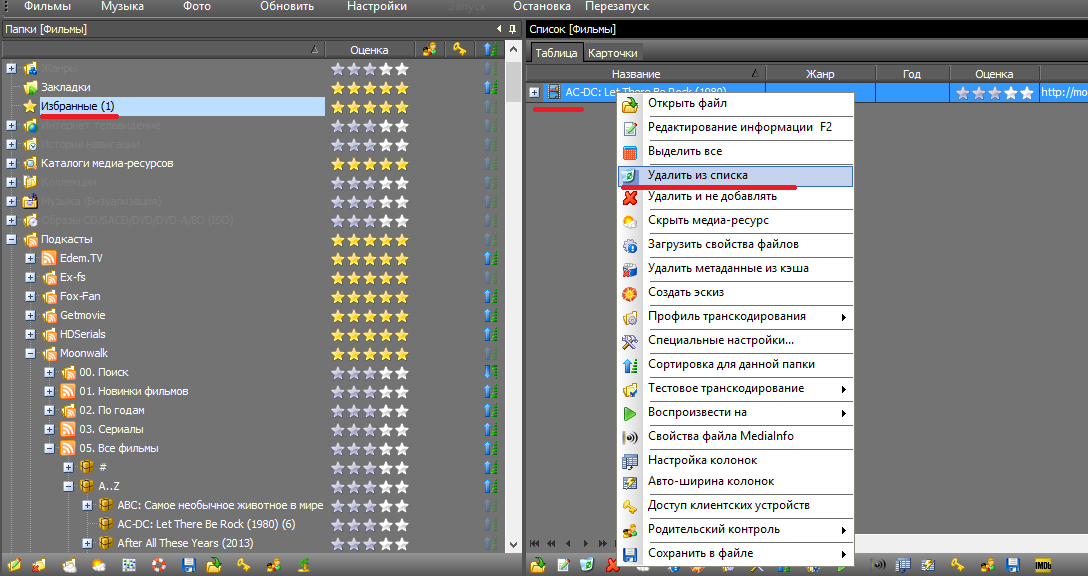Screen dimensions: 1088x576
Task: Click the IMDb icon in bottom toolbar
Action: (1043, 565)
